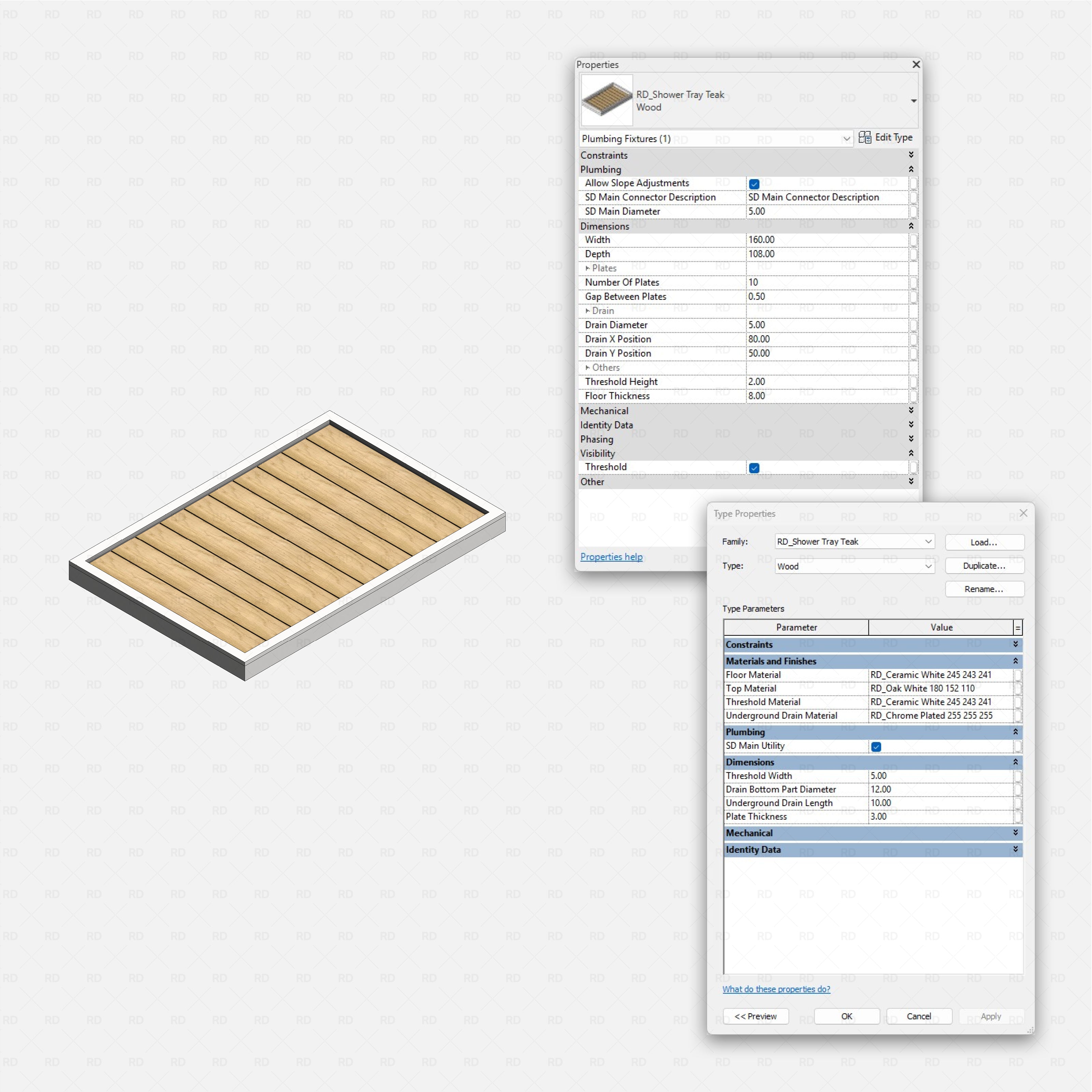The height and width of the screenshot is (1092, 1092).
Task: Expand the Mechanical section in Properties
Action: pos(911,410)
